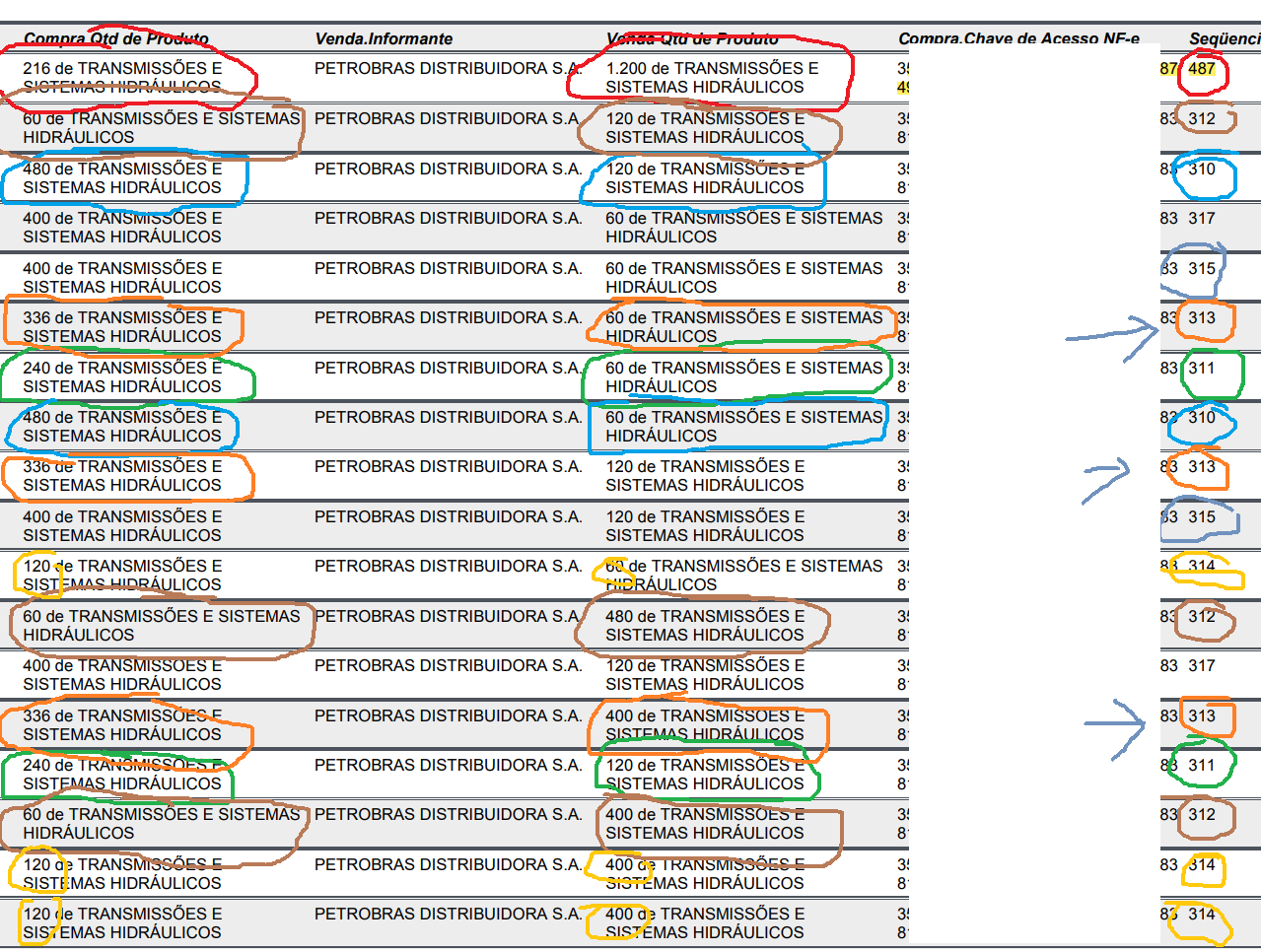Click PETROBRAS DISTRIBUIDORA in the Venda 480 row
This screenshot has width=1261, height=952.
click(x=449, y=616)
